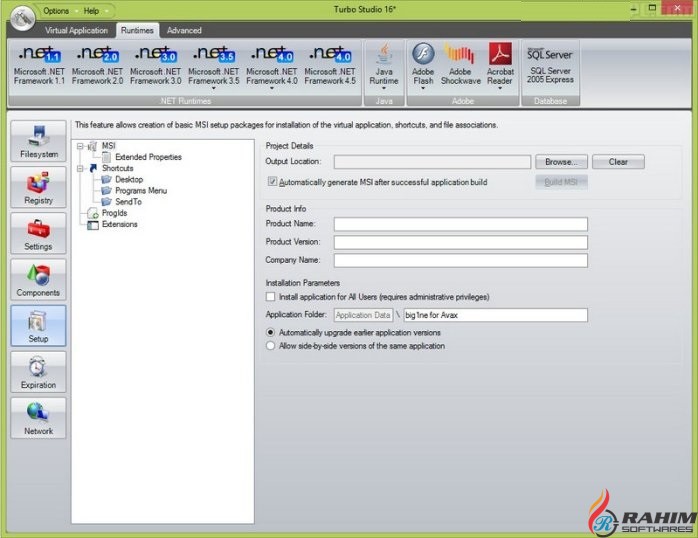Open .NET Framework 4.0 dropdown arrow

[272, 89]
